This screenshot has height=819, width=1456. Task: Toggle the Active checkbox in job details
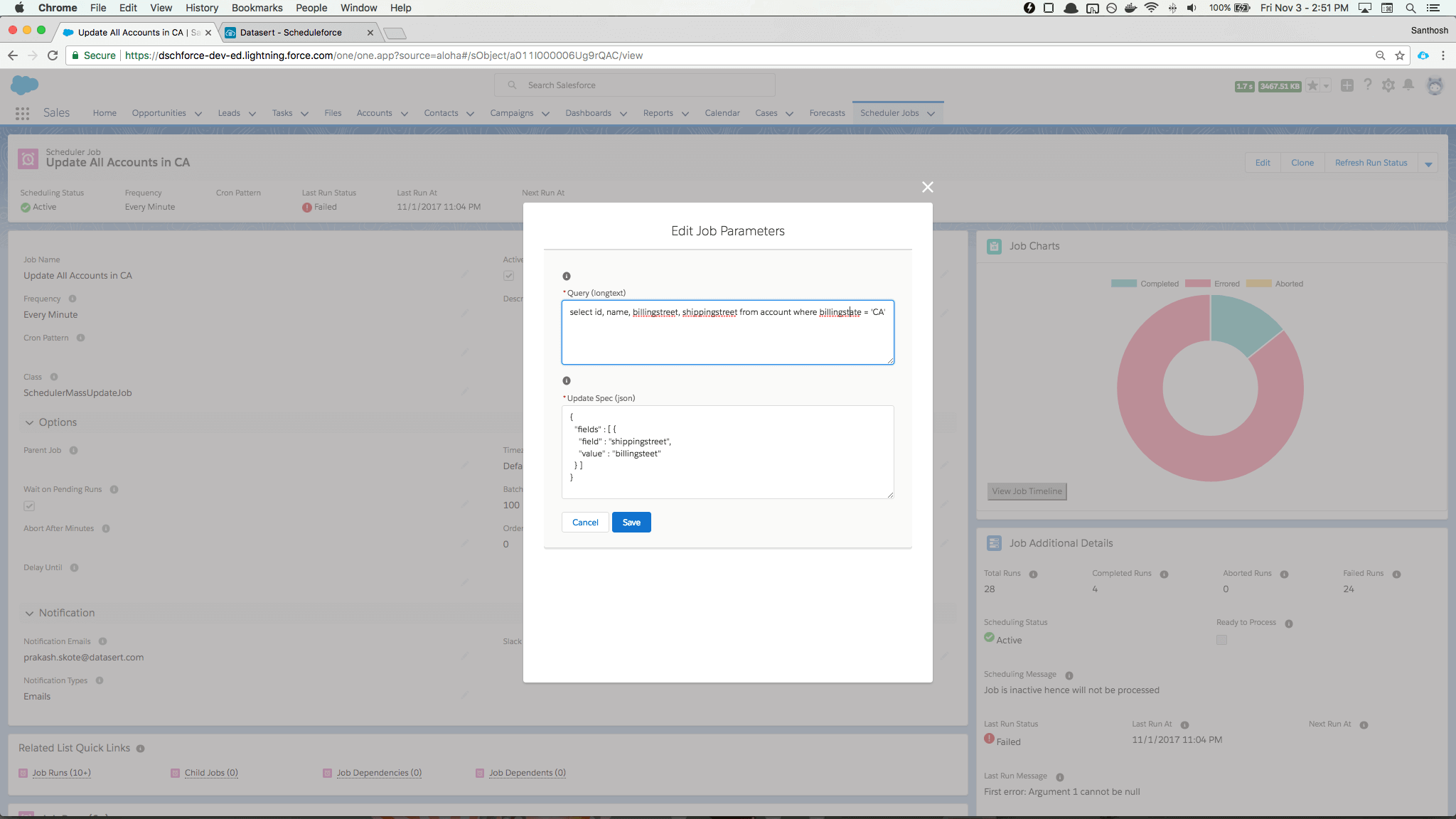tap(509, 276)
